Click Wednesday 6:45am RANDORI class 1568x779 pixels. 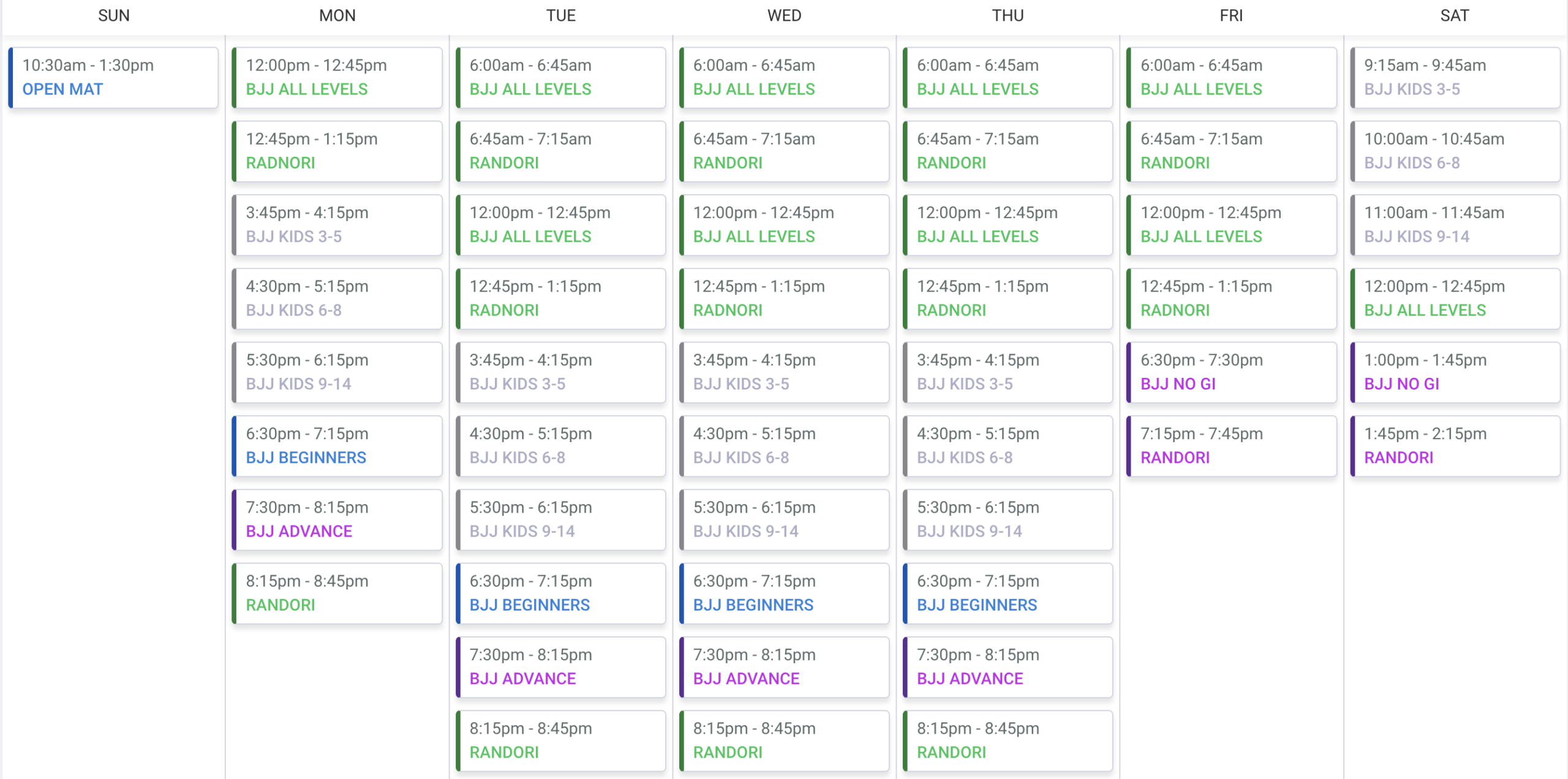point(784,151)
